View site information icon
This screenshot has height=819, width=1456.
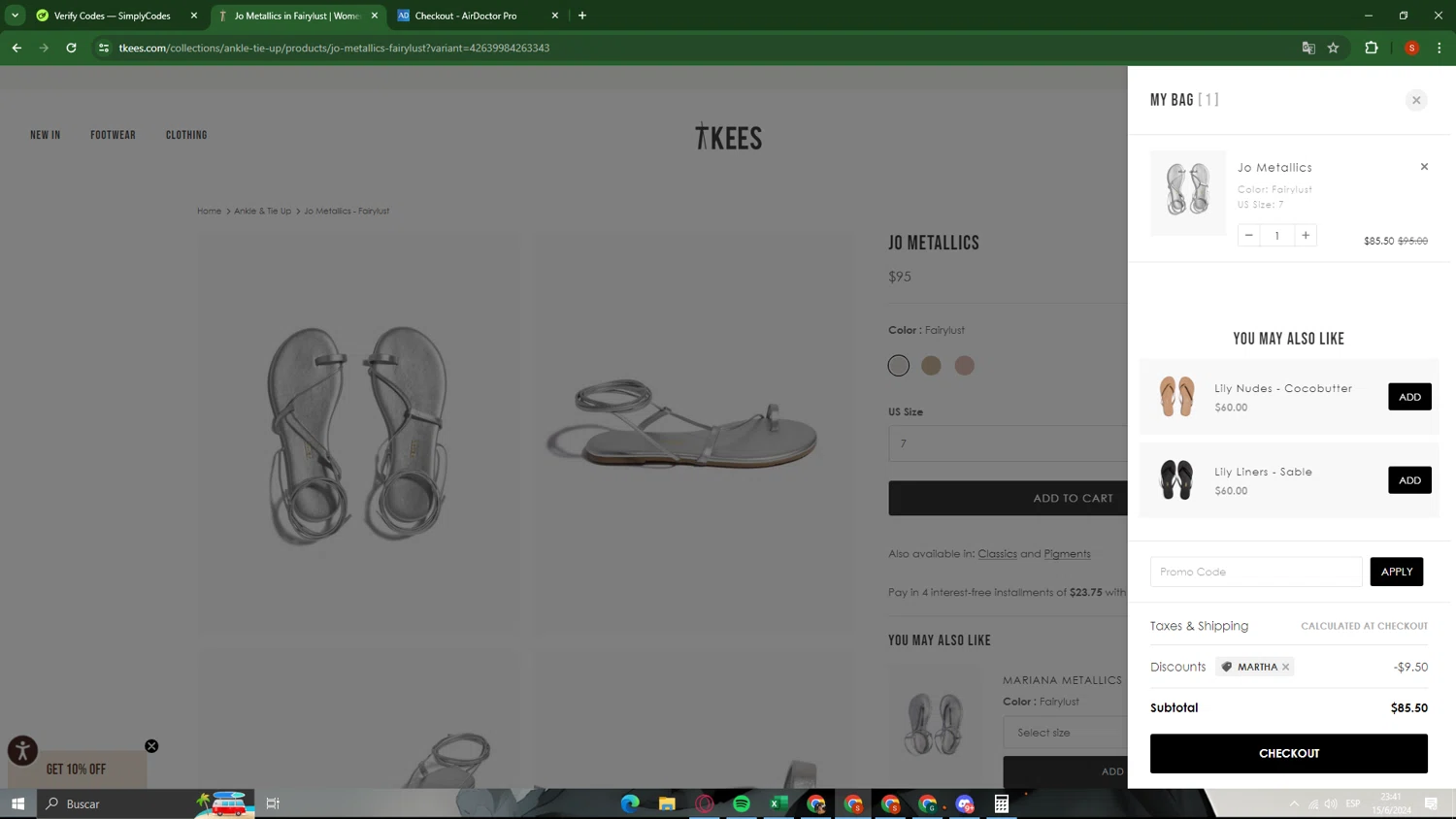pos(104,48)
